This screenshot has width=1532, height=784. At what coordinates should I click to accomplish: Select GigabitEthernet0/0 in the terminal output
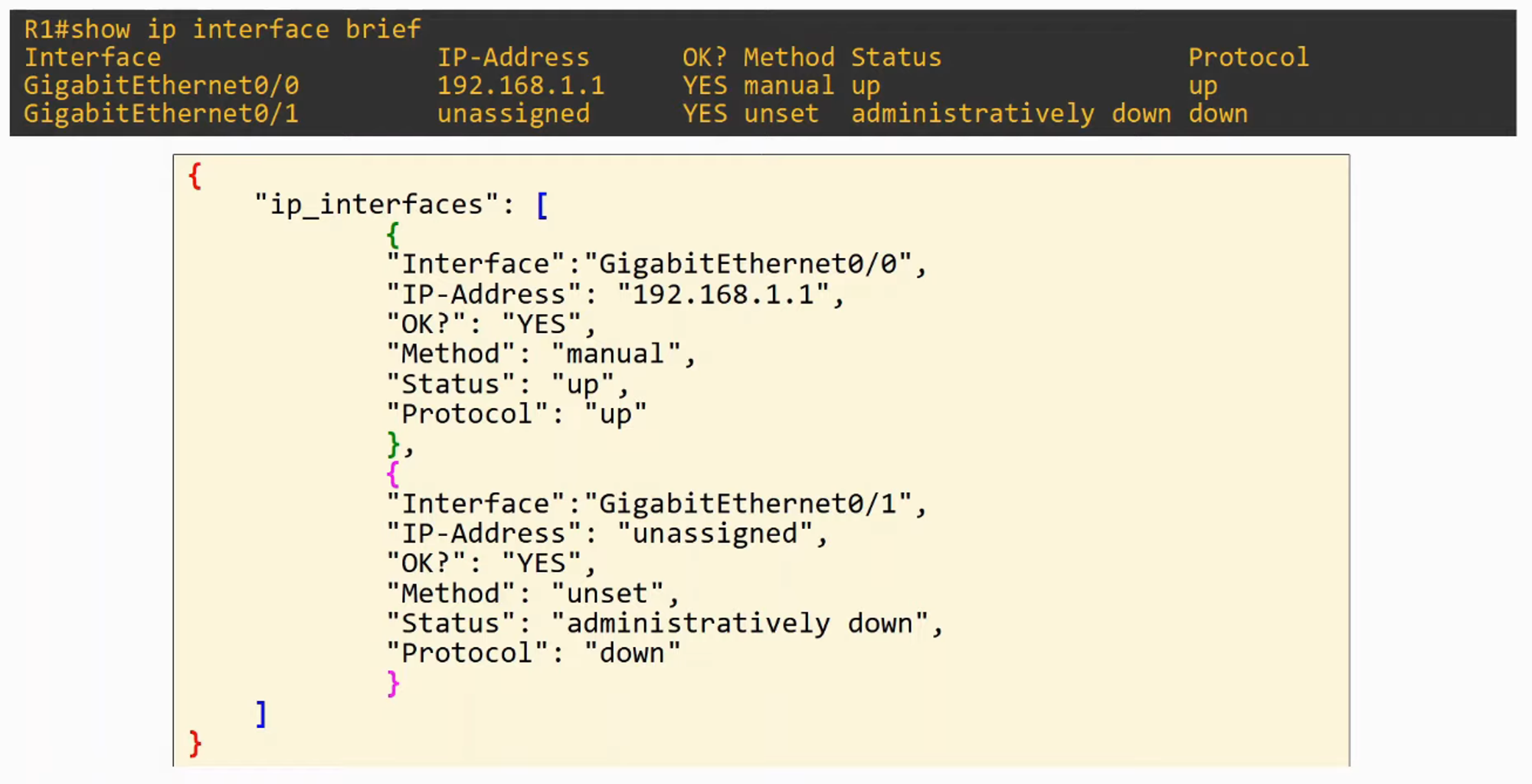pyautogui.click(x=162, y=86)
